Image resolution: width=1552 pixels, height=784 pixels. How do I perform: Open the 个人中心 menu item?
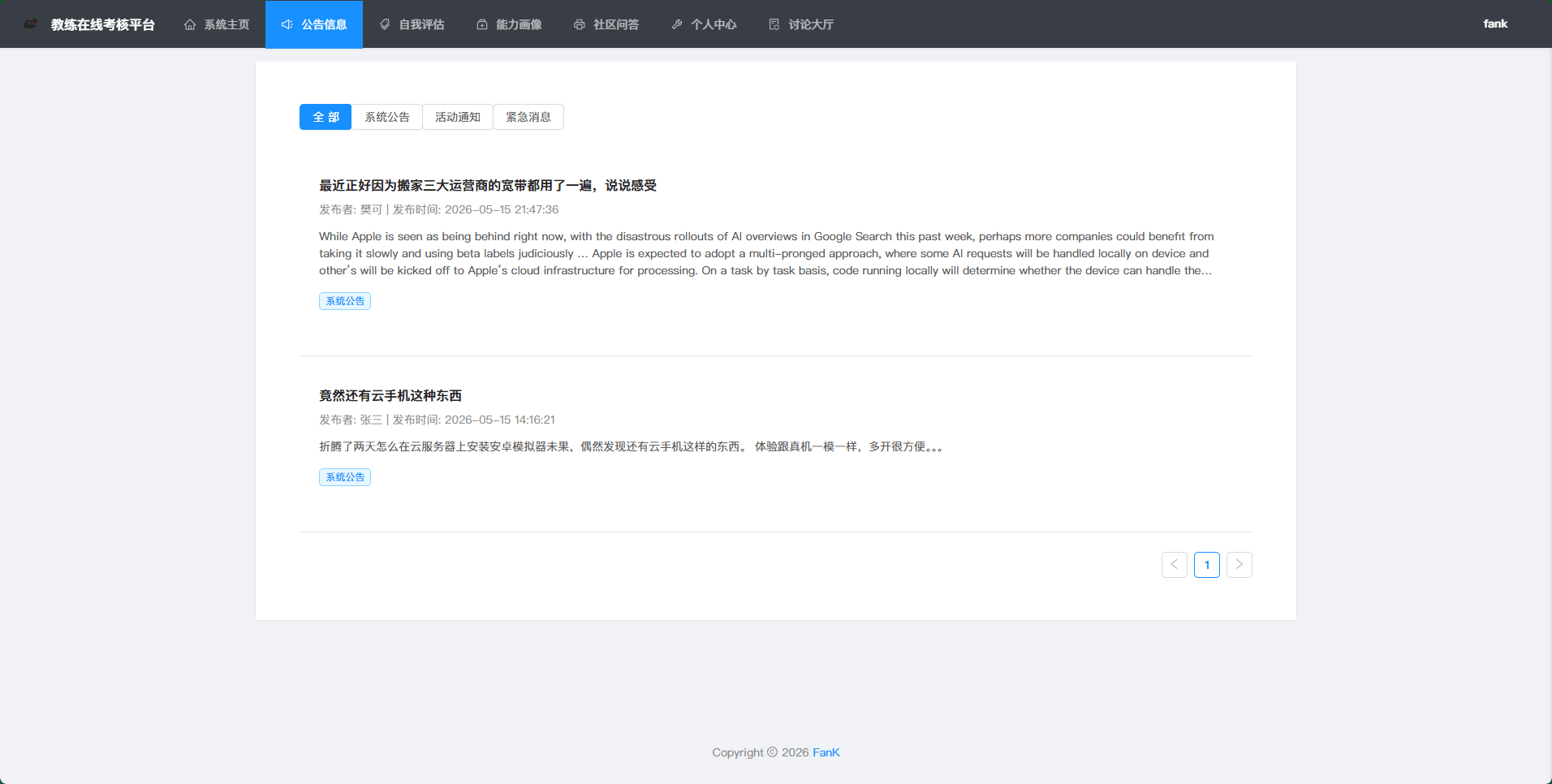[x=704, y=24]
